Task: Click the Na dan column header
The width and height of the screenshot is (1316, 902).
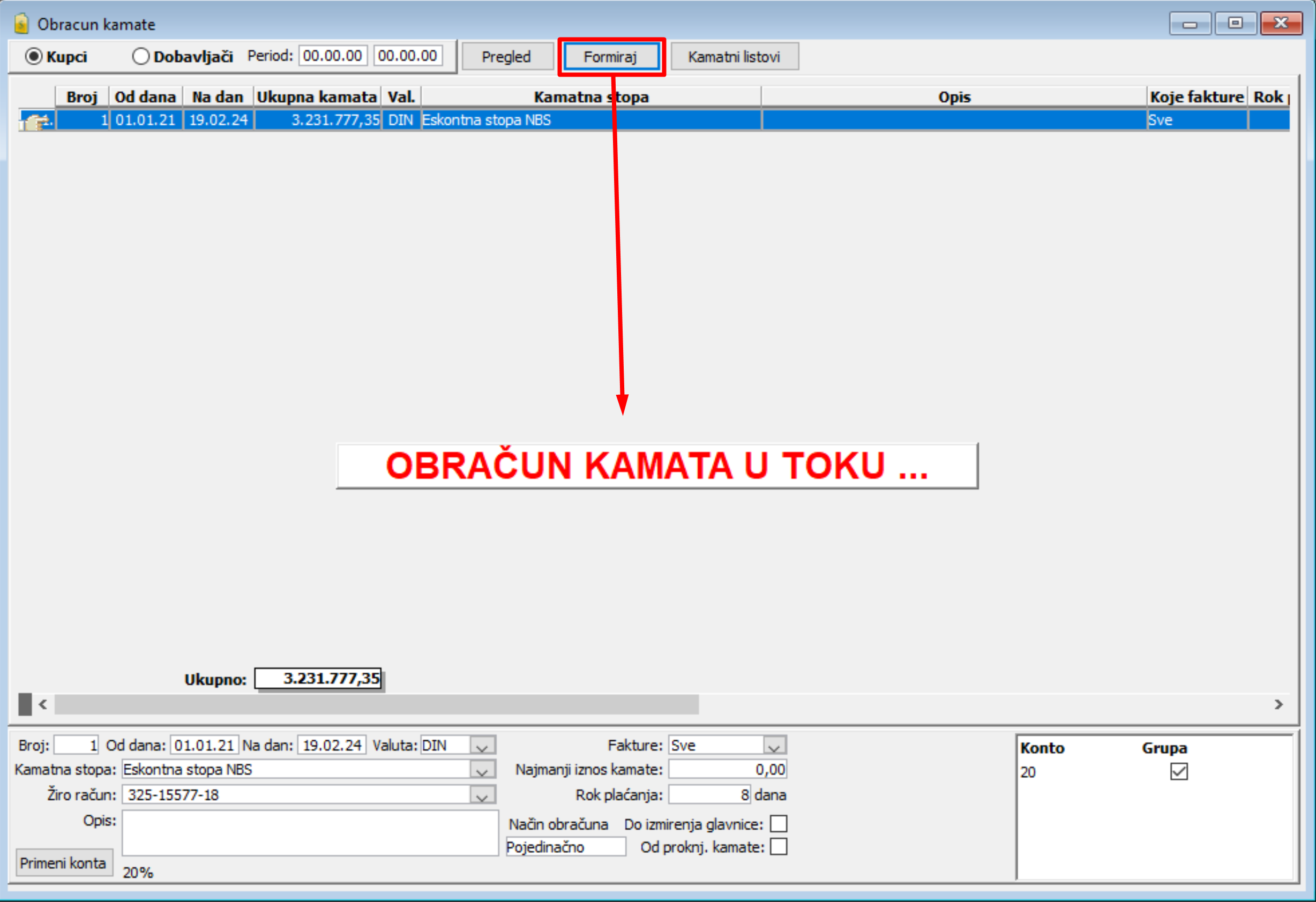Action: (x=218, y=97)
